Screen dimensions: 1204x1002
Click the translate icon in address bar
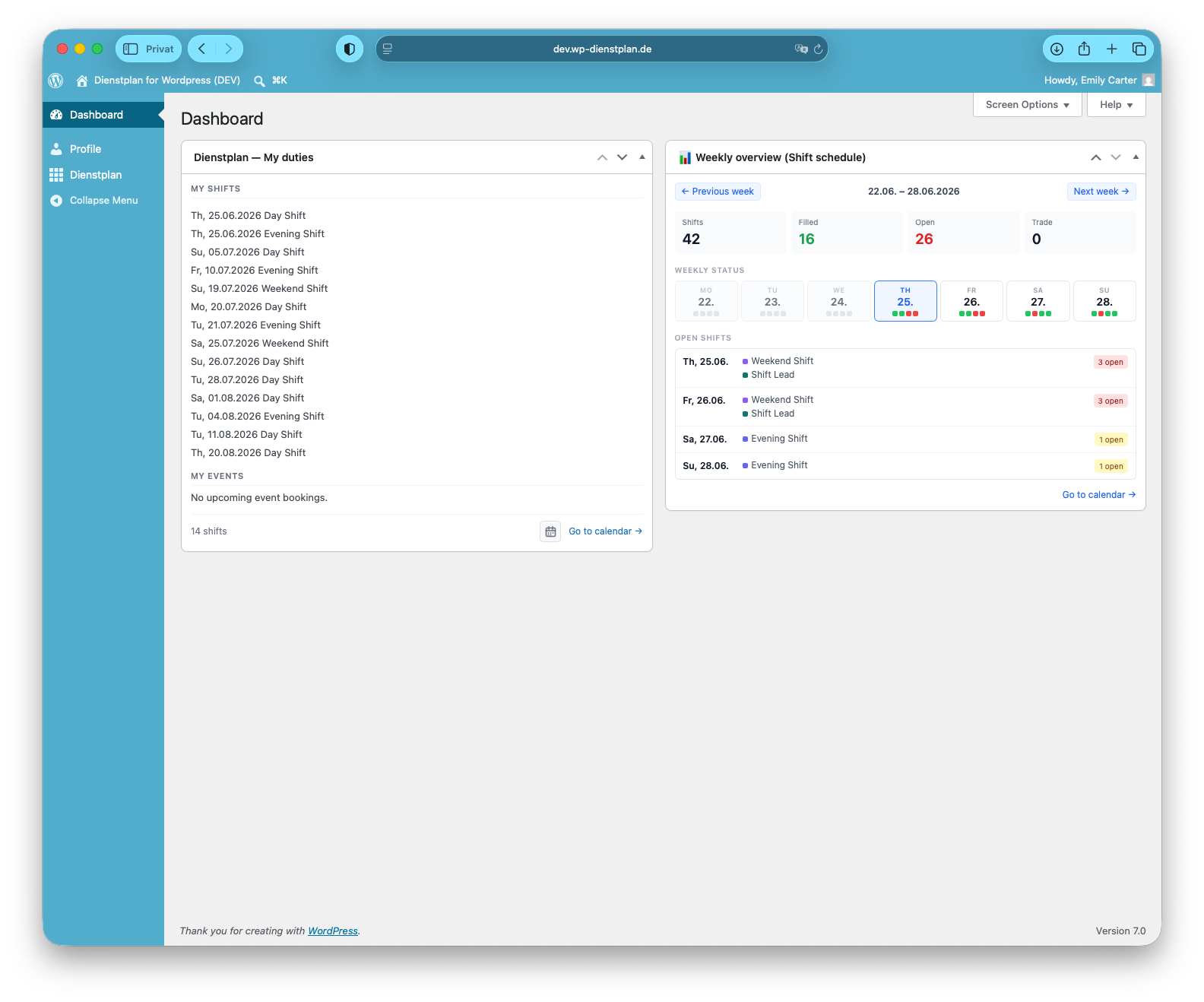[x=801, y=49]
